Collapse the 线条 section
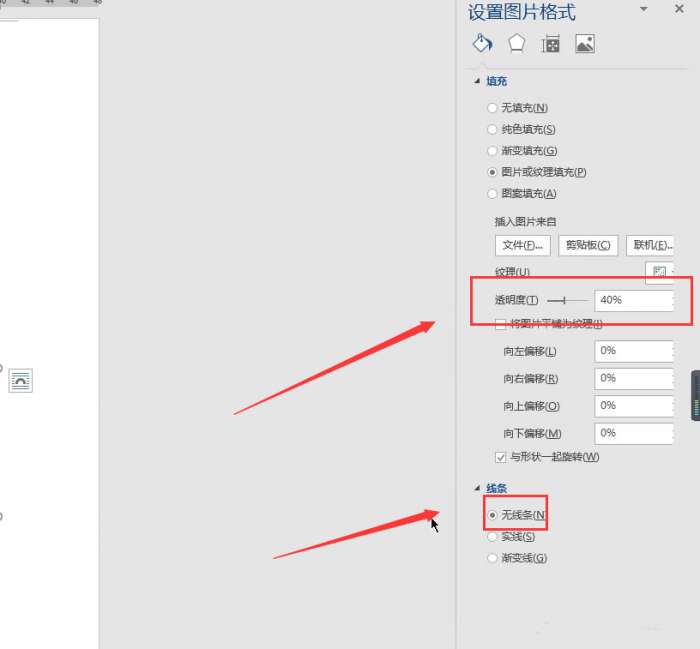The height and width of the screenshot is (649, 700). [x=477, y=488]
